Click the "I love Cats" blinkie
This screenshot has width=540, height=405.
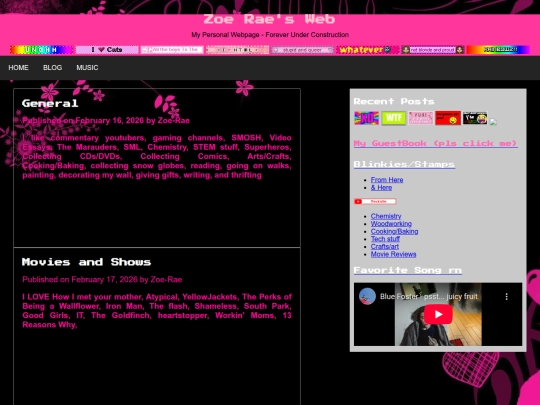(107, 50)
